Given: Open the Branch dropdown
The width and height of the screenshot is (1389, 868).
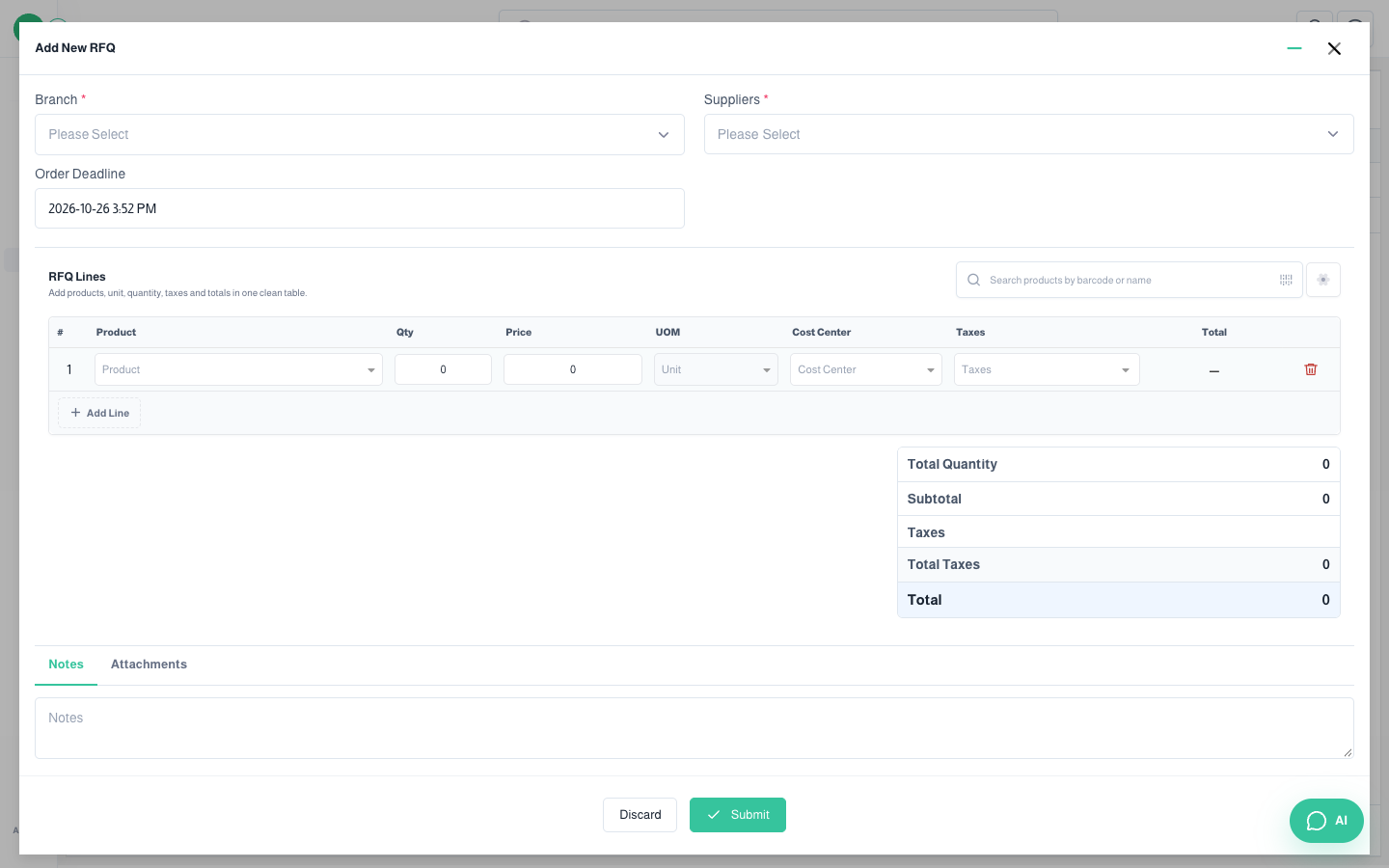Looking at the screenshot, I should (360, 135).
